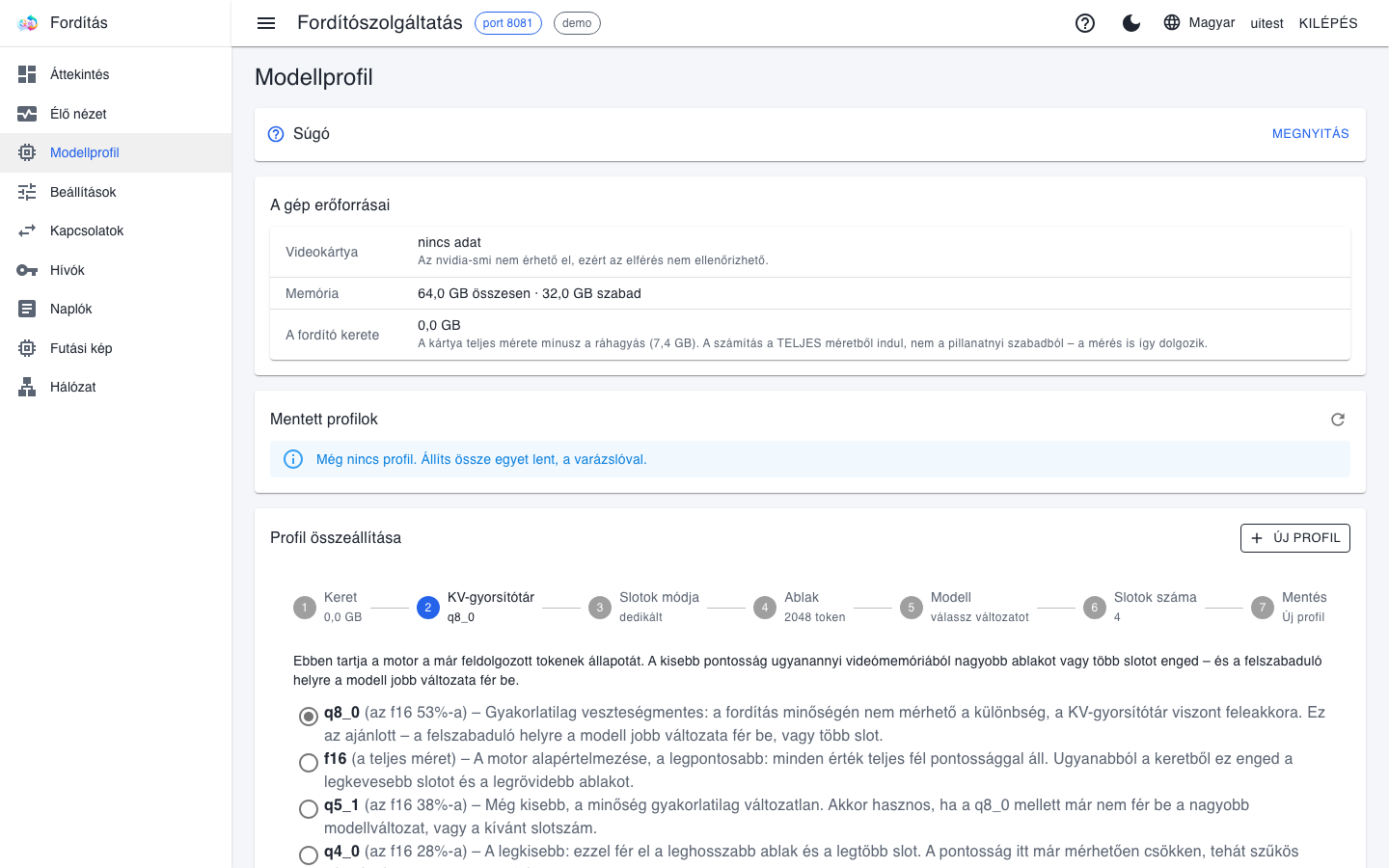Click the Kapcsolatok arrows icon

[x=27, y=231]
